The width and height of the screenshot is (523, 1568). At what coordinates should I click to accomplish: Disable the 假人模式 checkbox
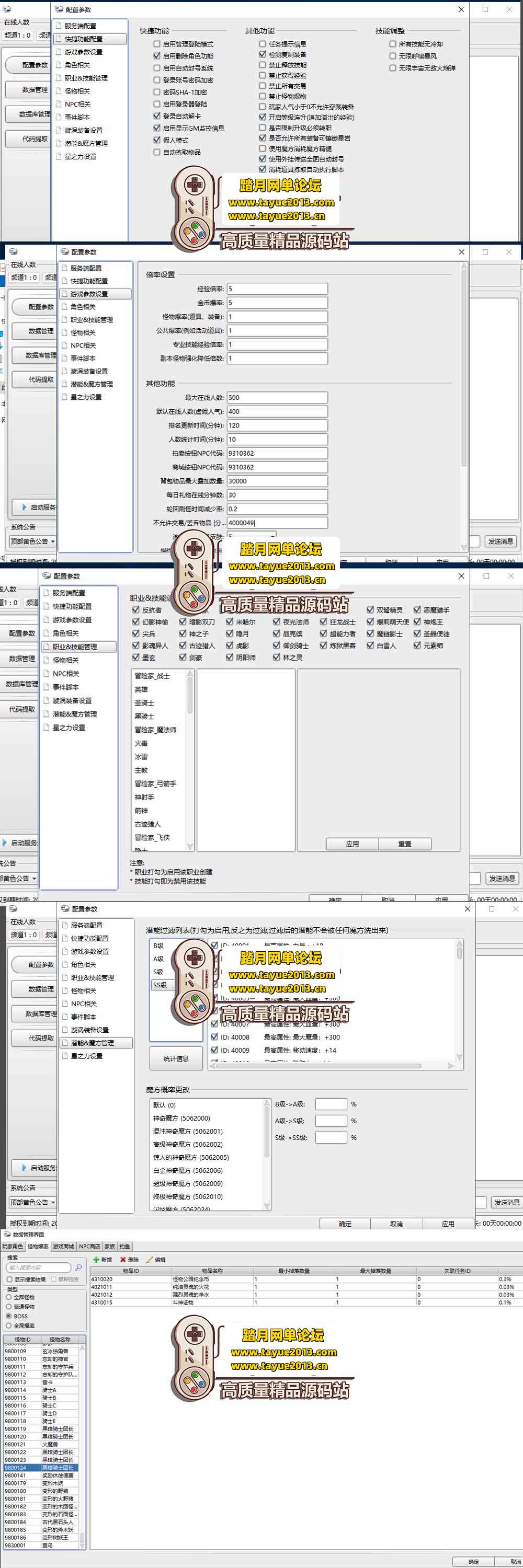coord(156,140)
